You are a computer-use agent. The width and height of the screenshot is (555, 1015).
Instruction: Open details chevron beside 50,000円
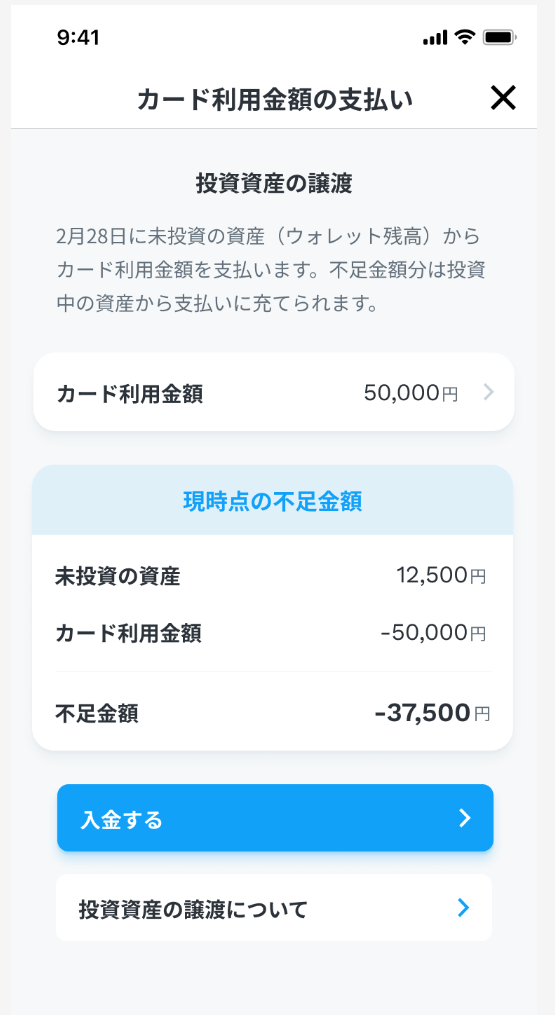pos(489,392)
